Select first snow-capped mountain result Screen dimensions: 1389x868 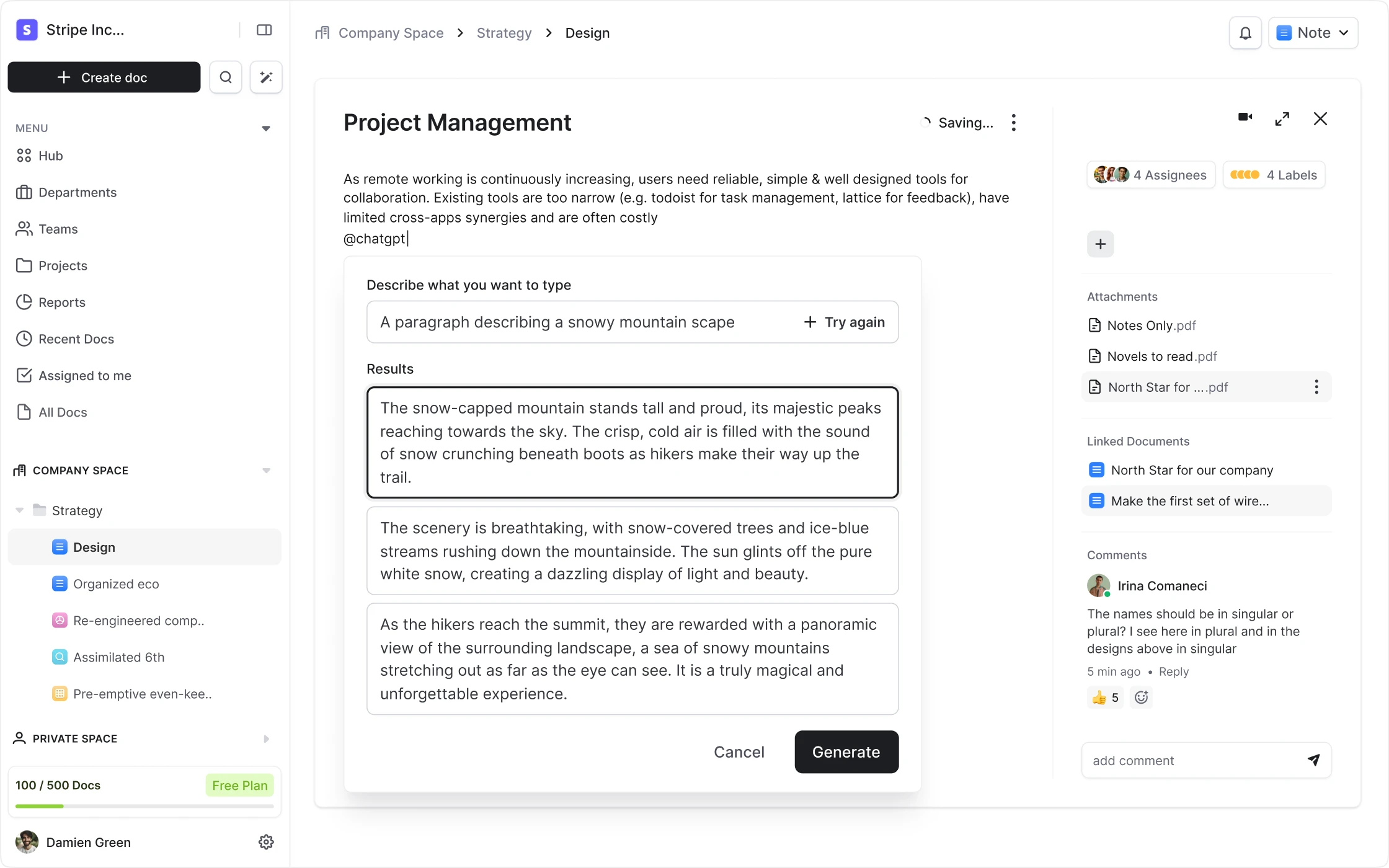pos(632,442)
